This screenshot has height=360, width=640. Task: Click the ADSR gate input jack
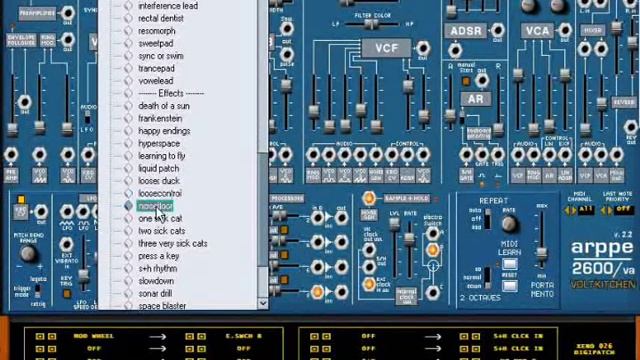coord(482,155)
